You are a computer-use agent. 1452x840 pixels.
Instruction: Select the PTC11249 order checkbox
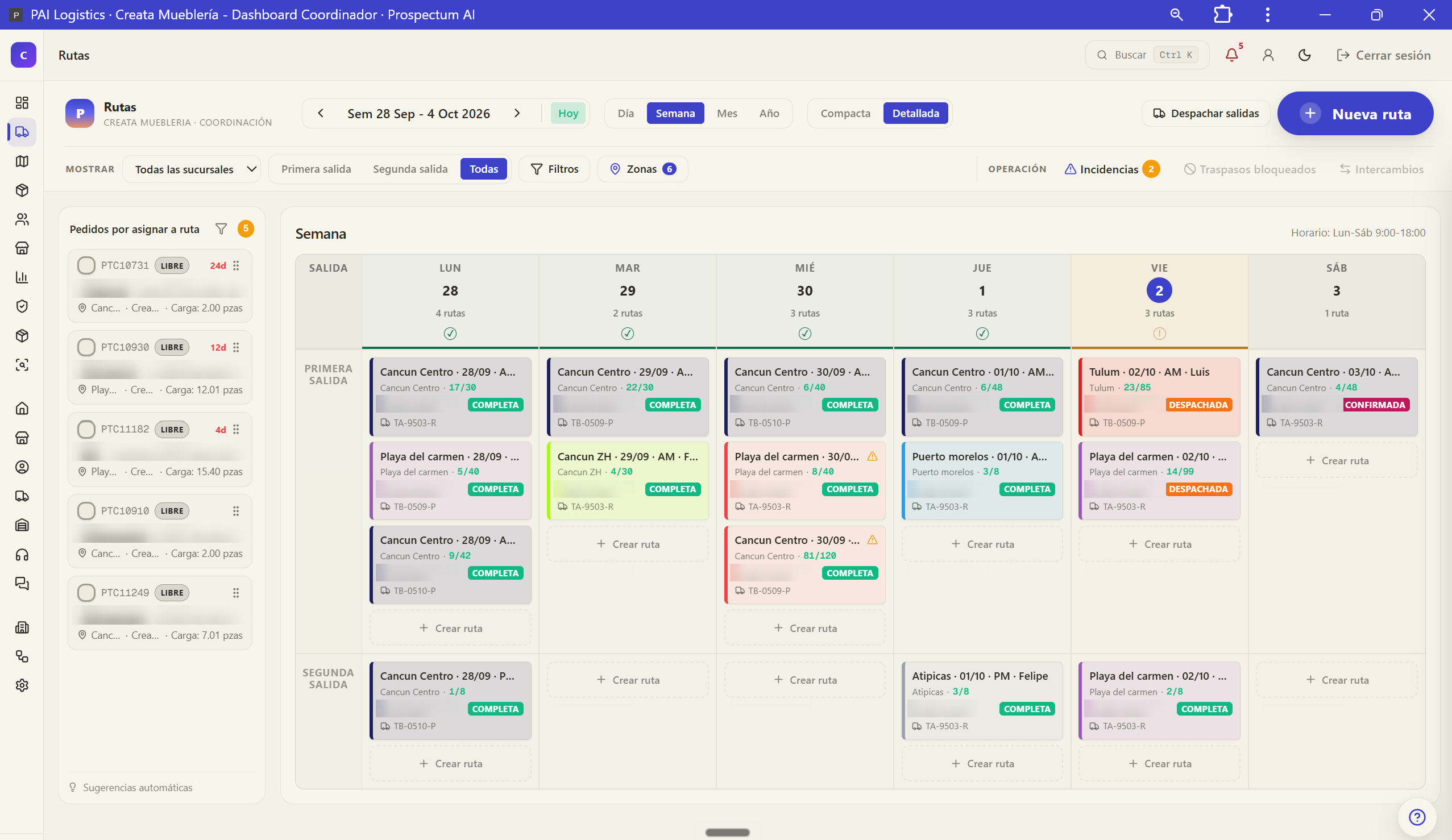coord(86,593)
